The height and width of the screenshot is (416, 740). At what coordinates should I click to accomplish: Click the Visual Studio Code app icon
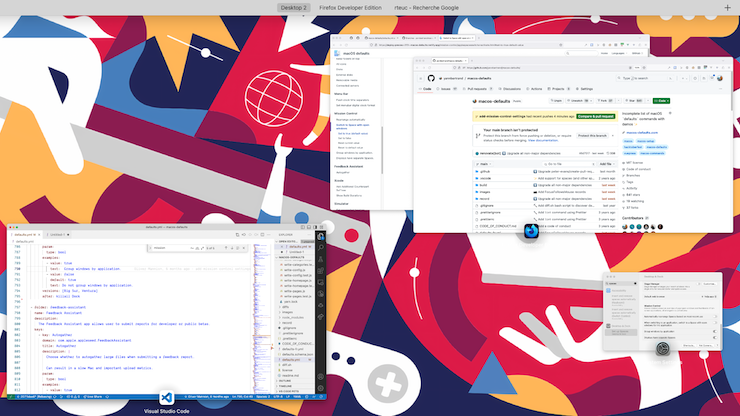pos(167,398)
